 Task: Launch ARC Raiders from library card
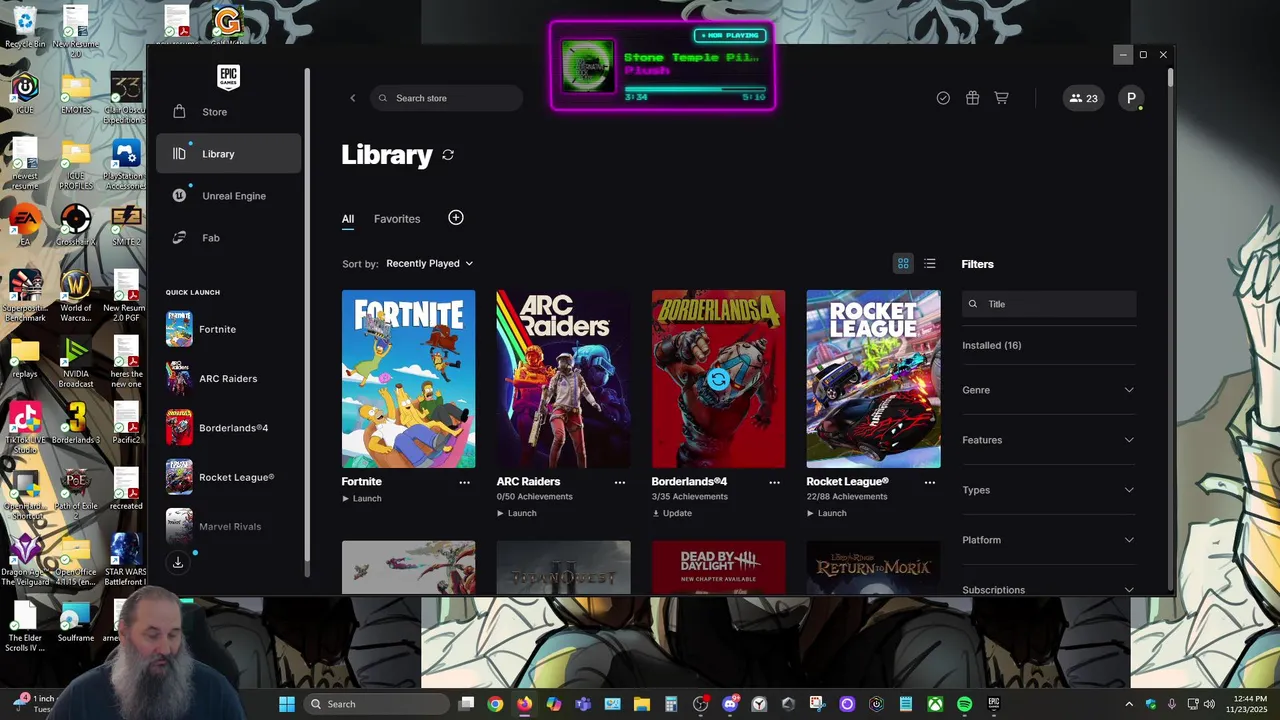pos(517,513)
